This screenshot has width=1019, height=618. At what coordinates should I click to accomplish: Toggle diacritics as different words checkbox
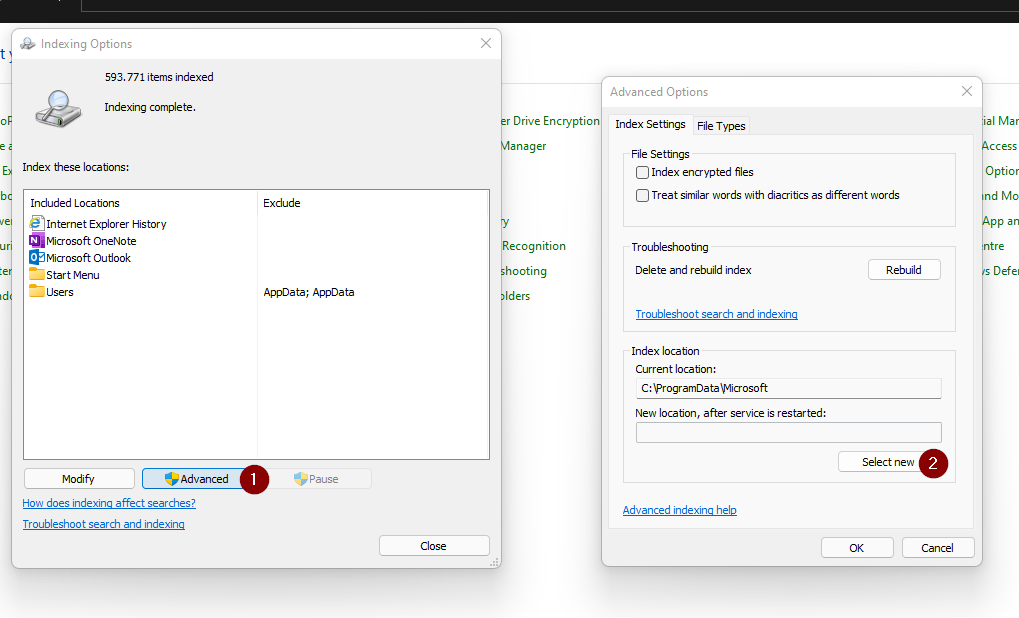pyautogui.click(x=642, y=196)
